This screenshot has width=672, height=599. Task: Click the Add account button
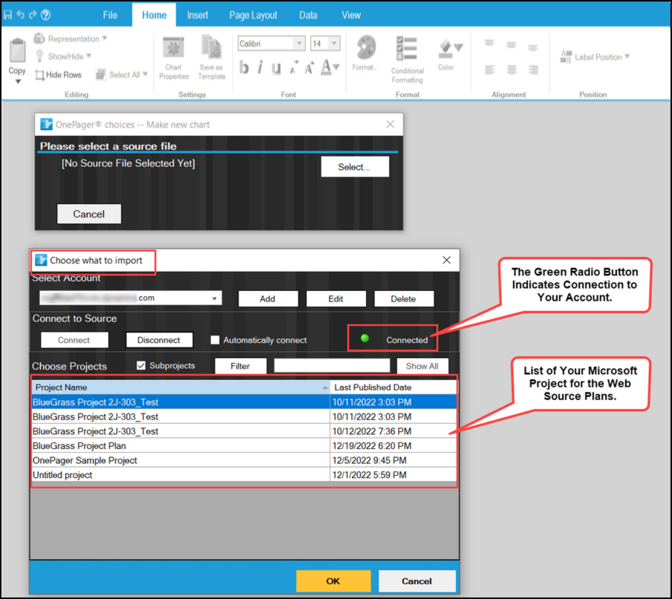coord(268,299)
